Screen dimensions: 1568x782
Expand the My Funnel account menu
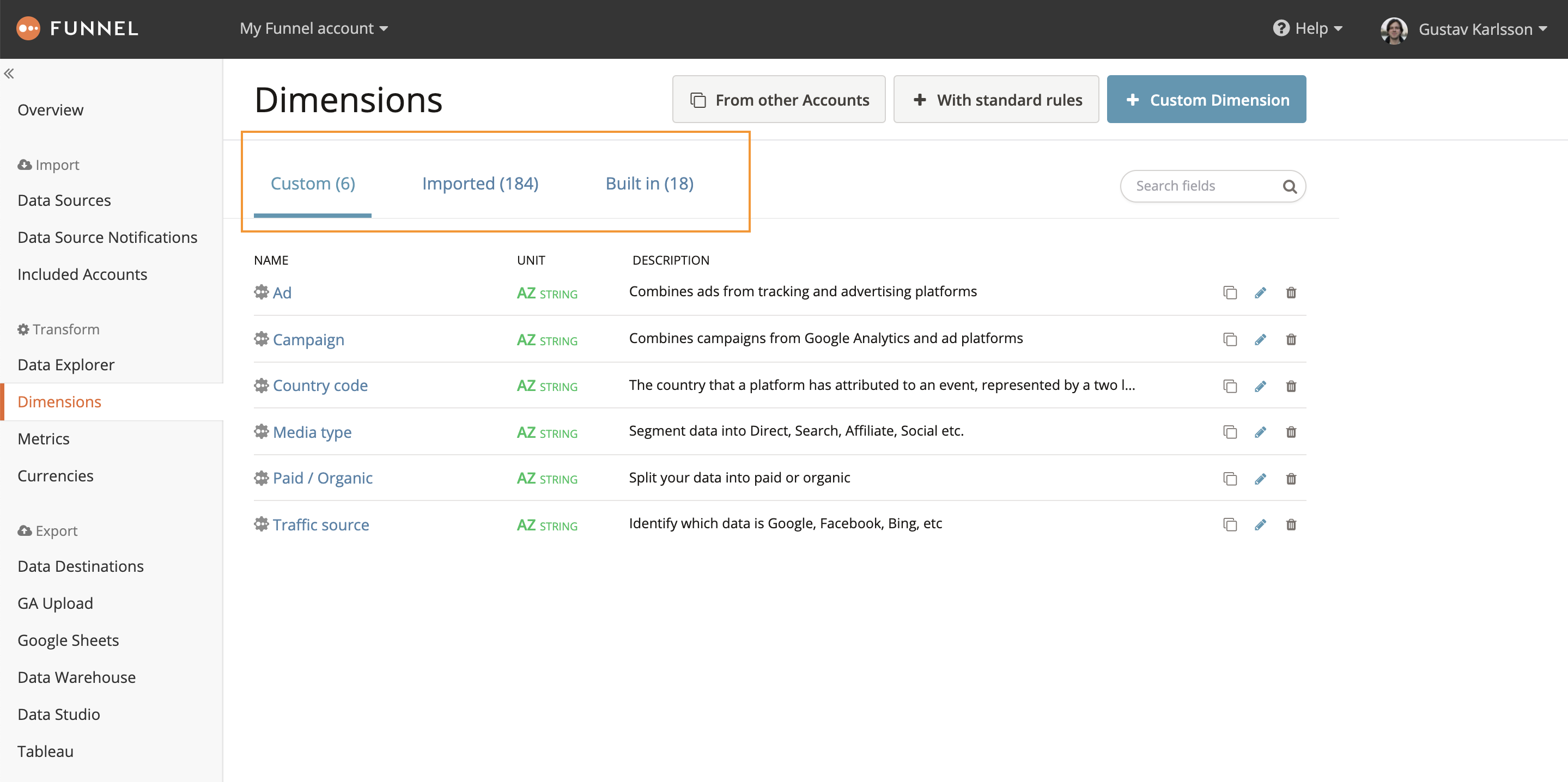coord(313,28)
